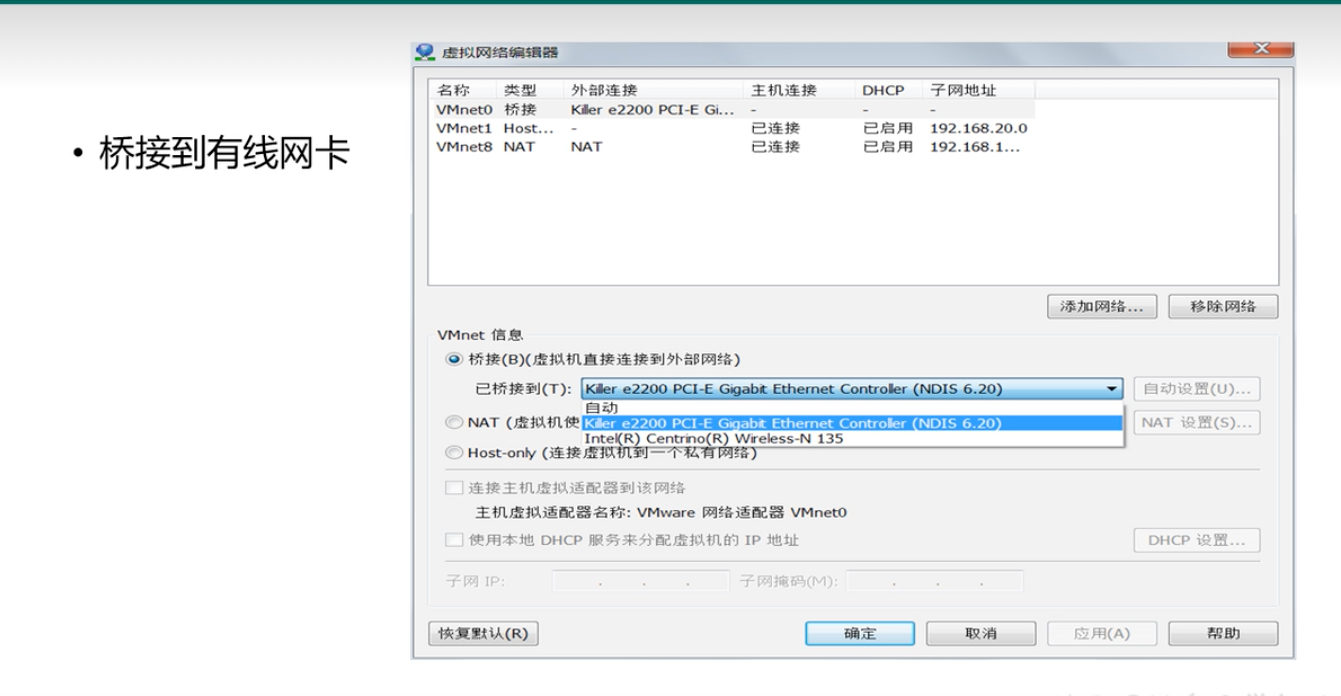Click the 应用(A) button
This screenshot has width=1341, height=696.
pos(1102,634)
